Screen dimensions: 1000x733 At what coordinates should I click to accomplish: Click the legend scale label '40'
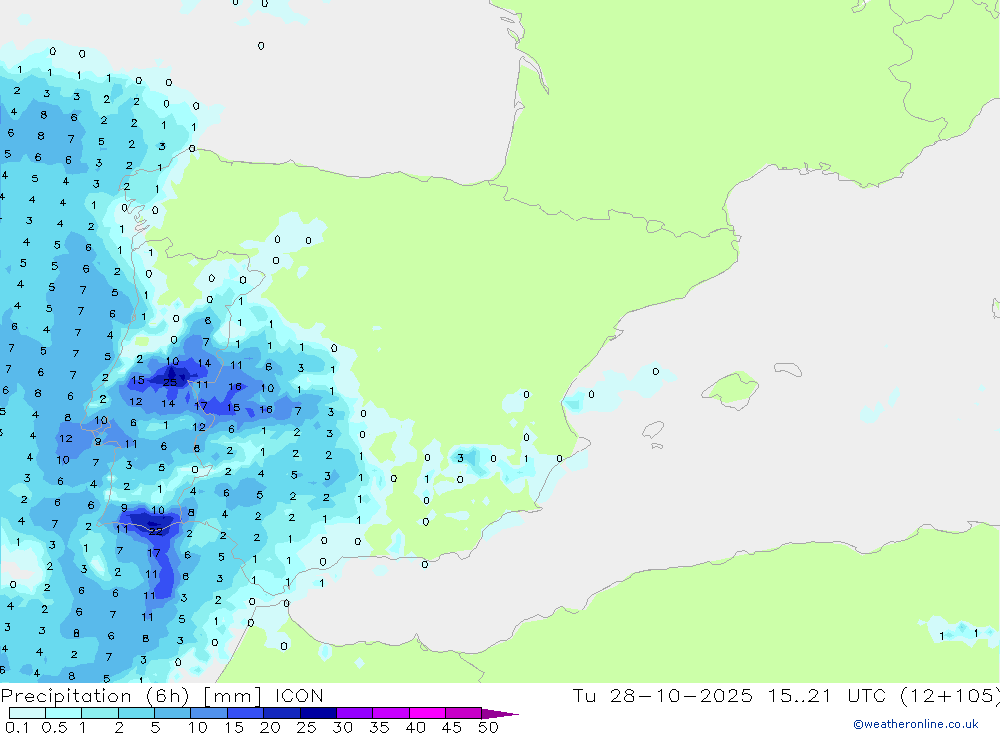415,727
